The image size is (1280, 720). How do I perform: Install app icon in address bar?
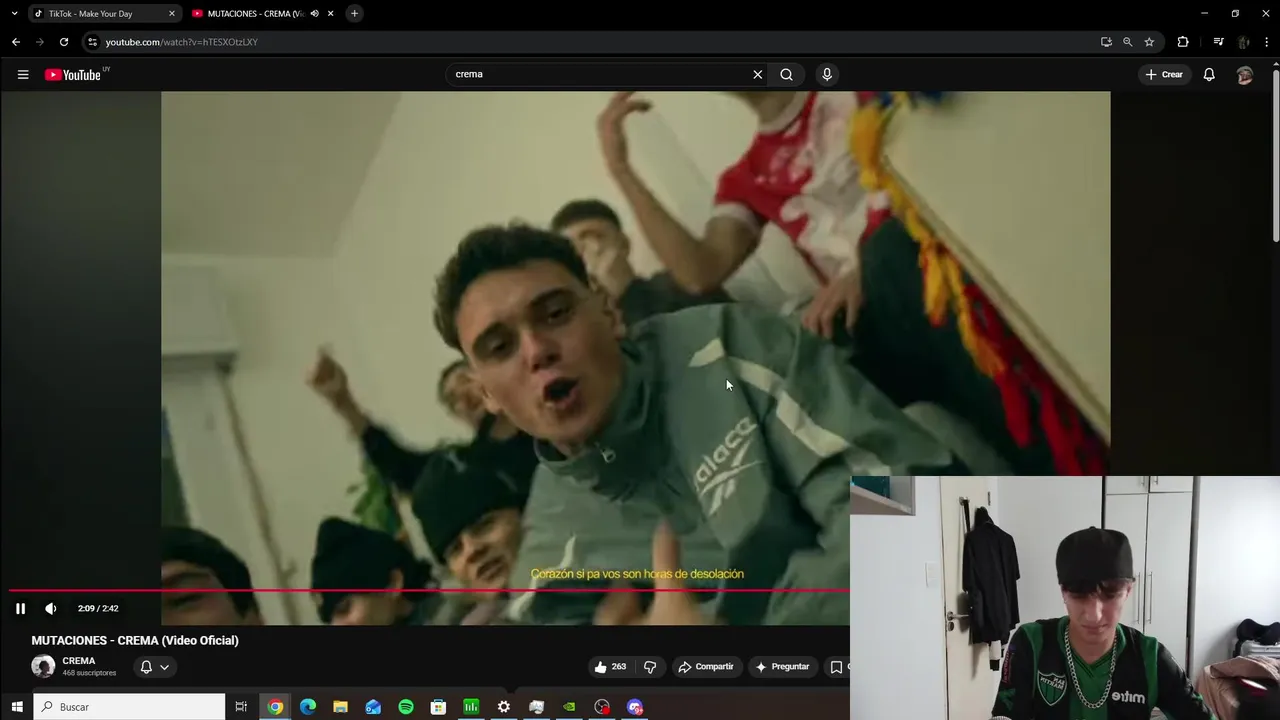pyautogui.click(x=1106, y=42)
